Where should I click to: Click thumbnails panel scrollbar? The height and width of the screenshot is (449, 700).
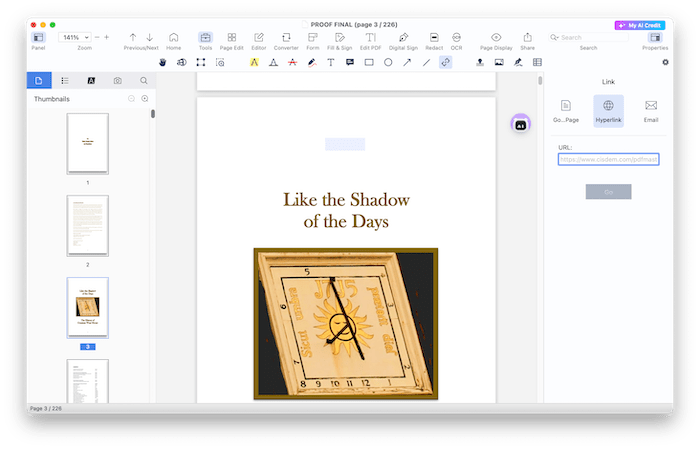pyautogui.click(x=153, y=114)
